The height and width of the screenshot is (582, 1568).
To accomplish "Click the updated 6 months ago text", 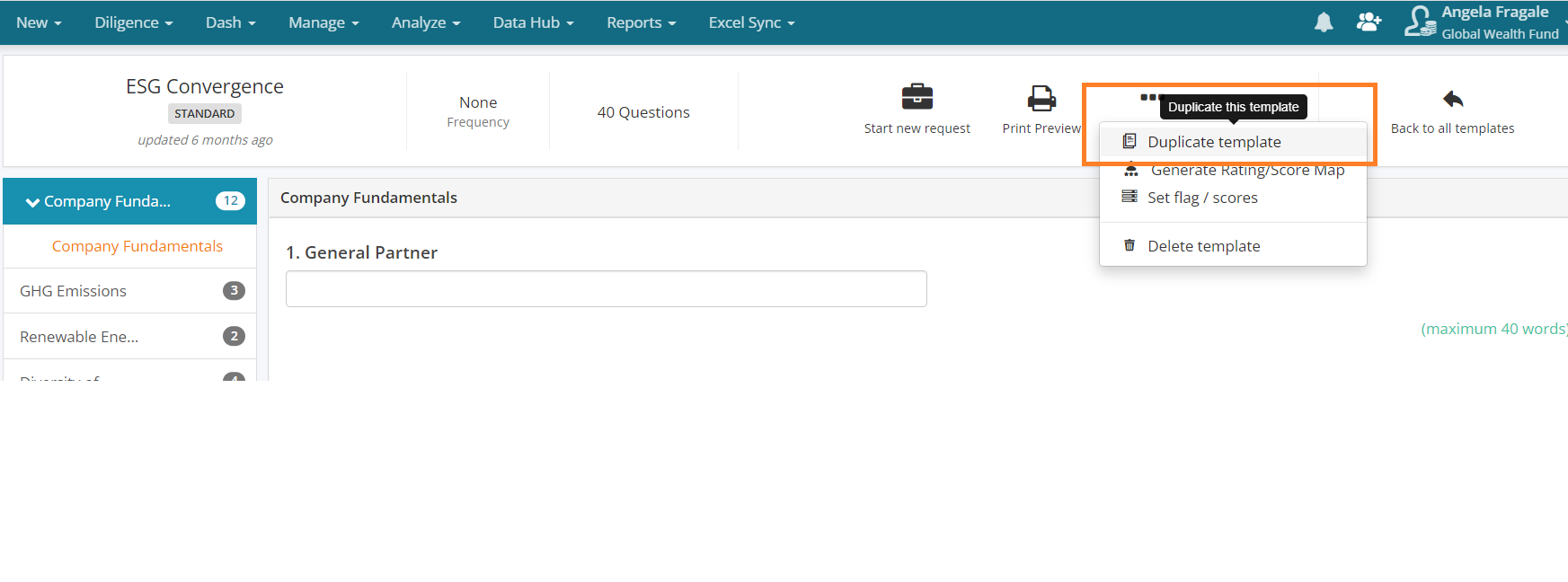I will [x=205, y=140].
